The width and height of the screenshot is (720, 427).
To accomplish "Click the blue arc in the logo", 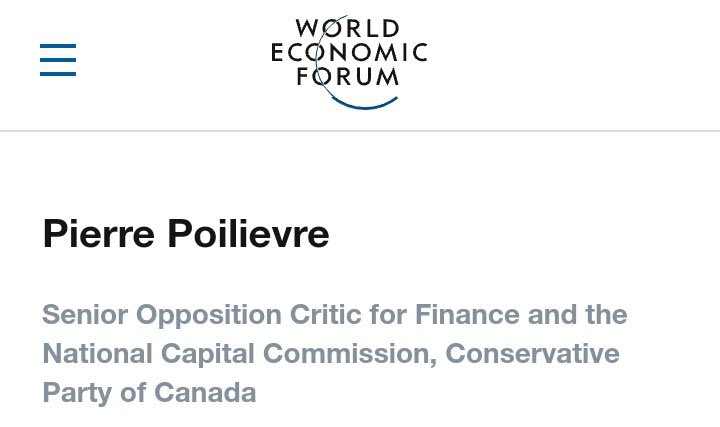I will point(368,100).
